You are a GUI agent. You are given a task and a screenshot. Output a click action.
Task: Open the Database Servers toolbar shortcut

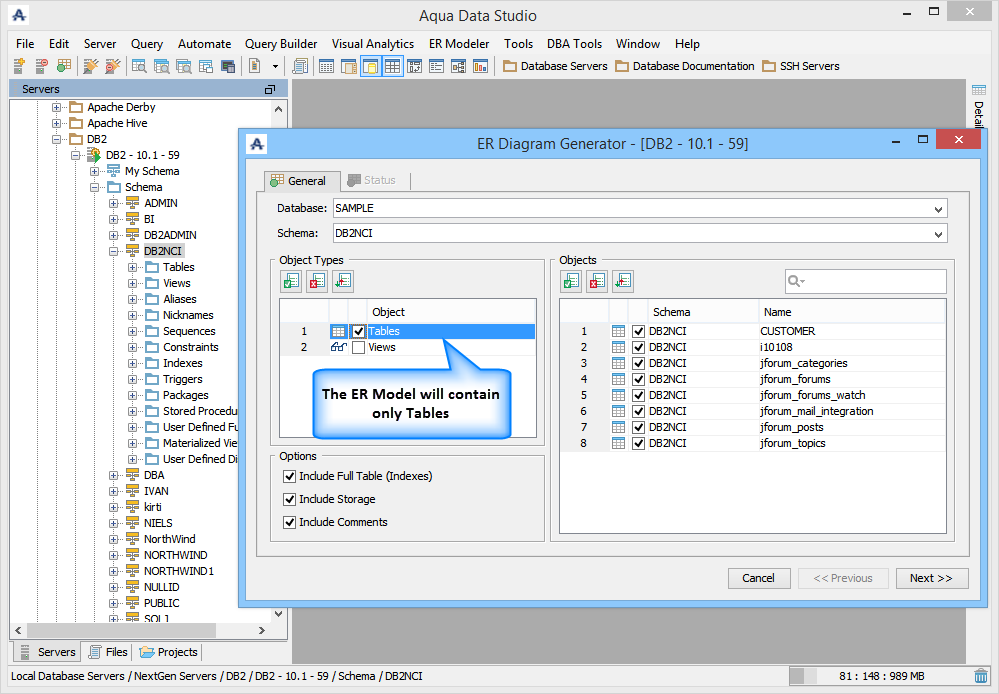[x=555, y=66]
